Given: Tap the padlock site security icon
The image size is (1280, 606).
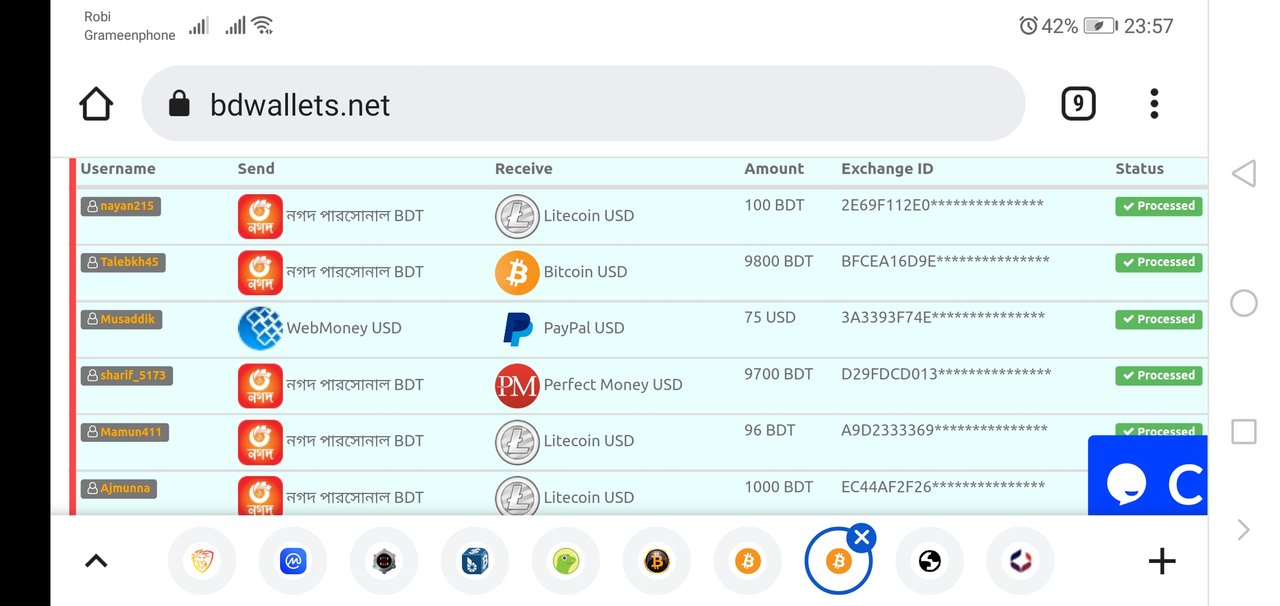Looking at the screenshot, I should [x=179, y=104].
